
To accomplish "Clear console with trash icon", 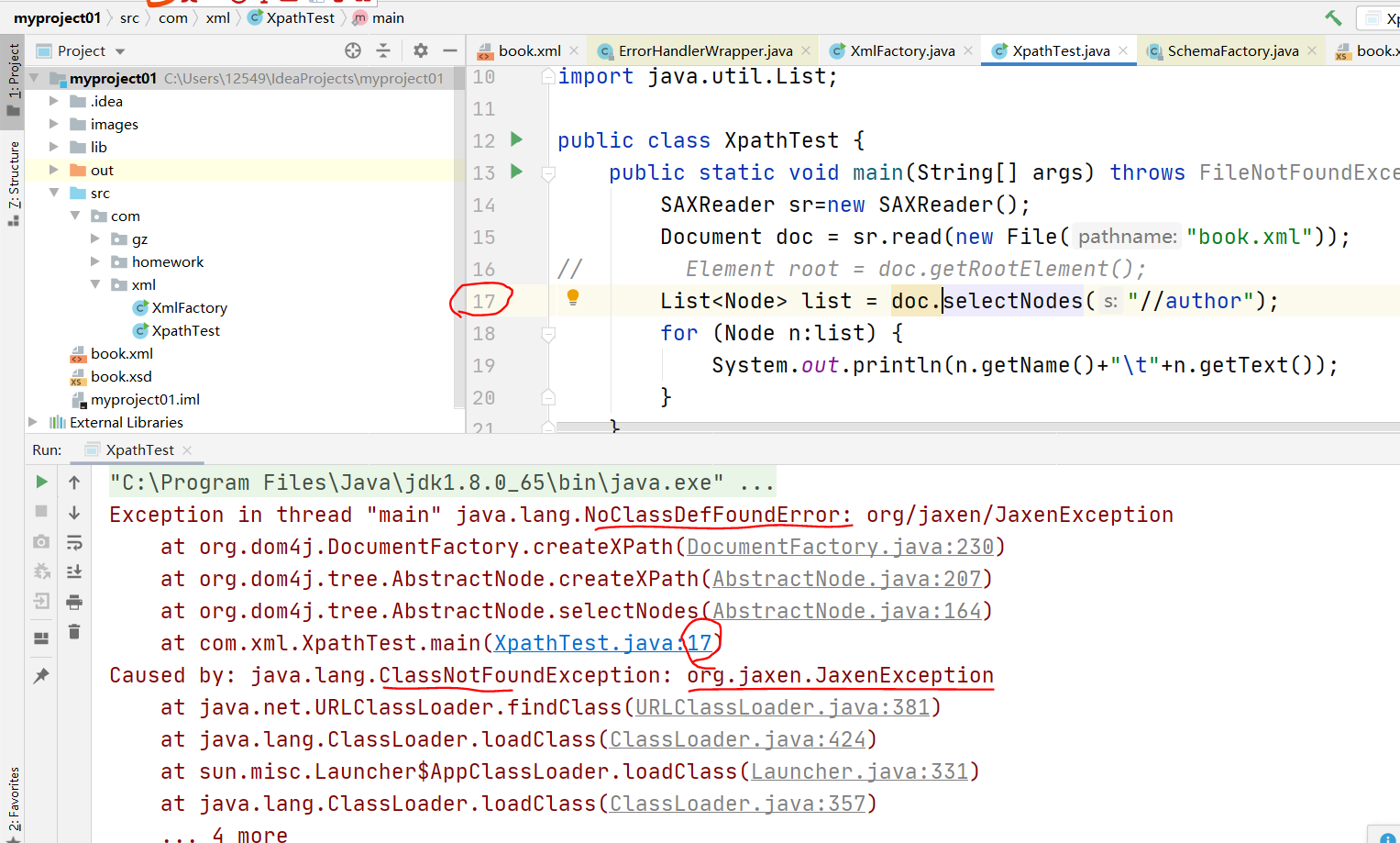I will pyautogui.click(x=74, y=632).
